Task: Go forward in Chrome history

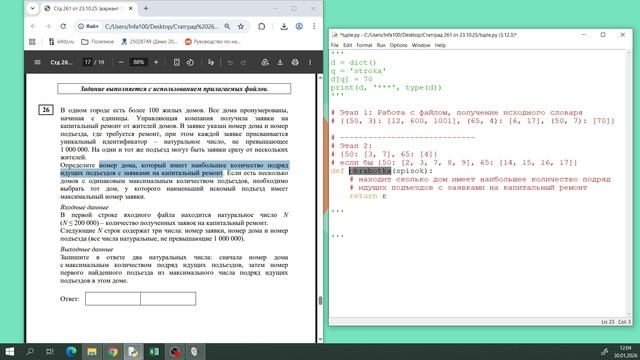Action: coord(48,27)
